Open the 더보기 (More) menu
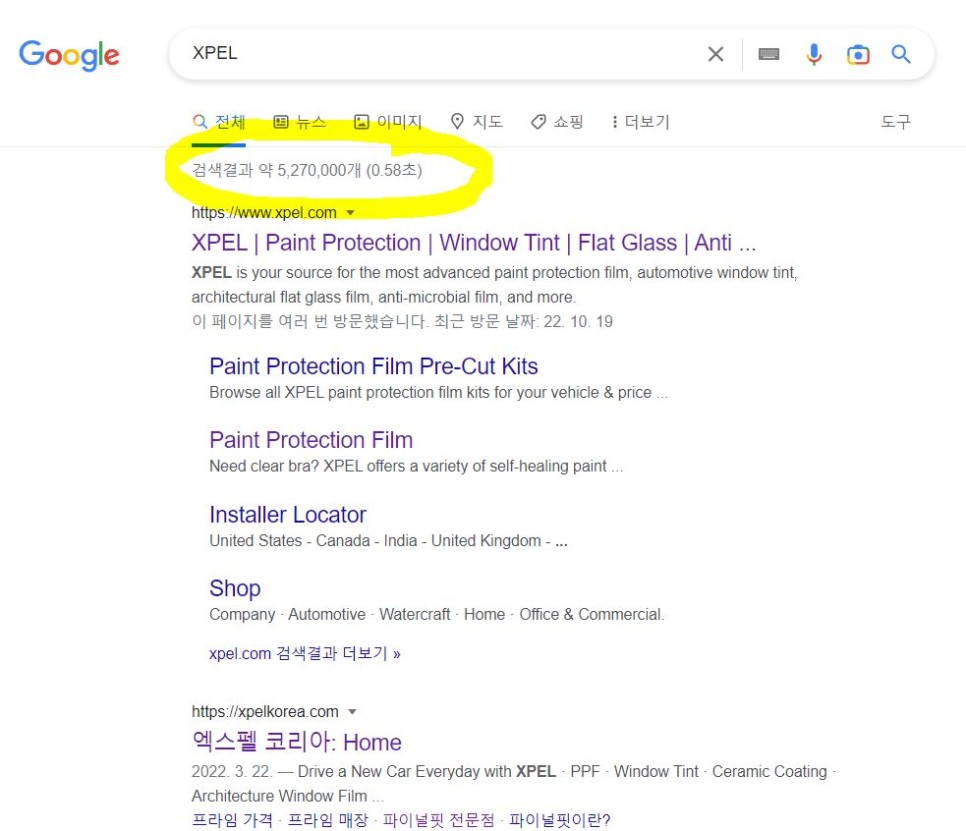 (640, 122)
